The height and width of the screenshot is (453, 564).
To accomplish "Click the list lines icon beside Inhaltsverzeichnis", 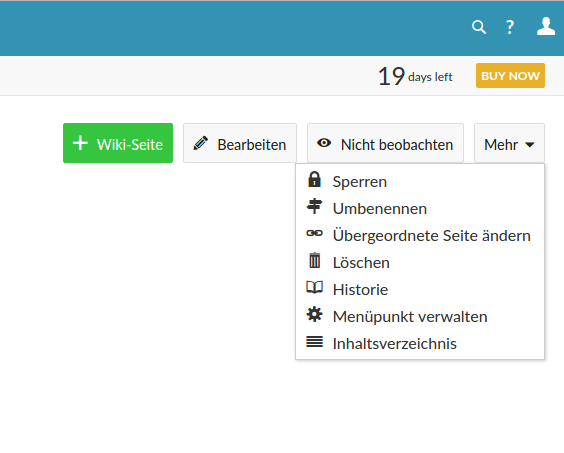I will [314, 341].
